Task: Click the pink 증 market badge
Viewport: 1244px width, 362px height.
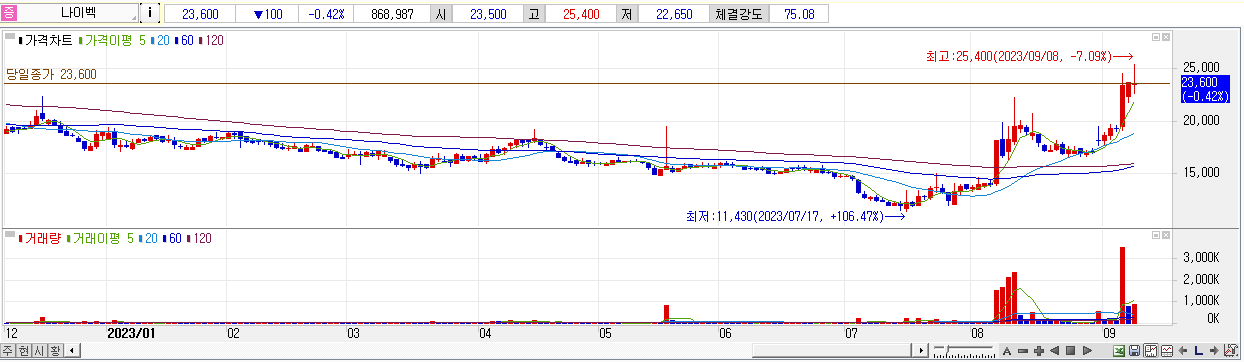Action: point(10,14)
